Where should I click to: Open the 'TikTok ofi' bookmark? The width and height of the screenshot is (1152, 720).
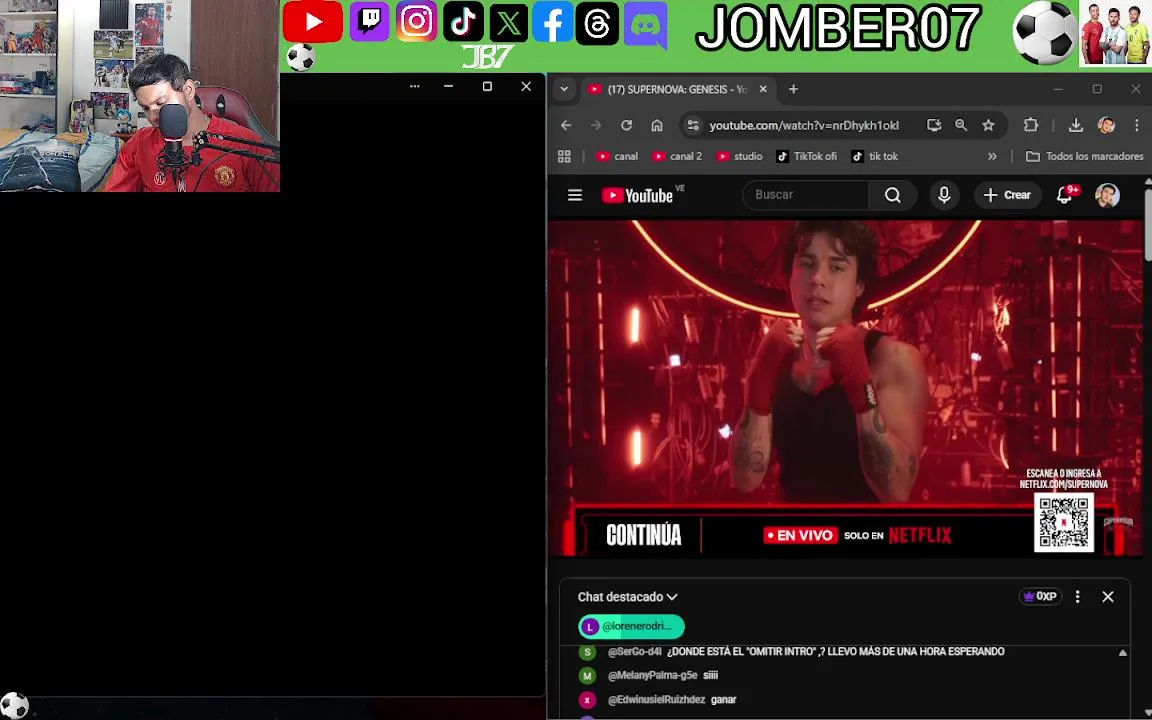pyautogui.click(x=807, y=156)
